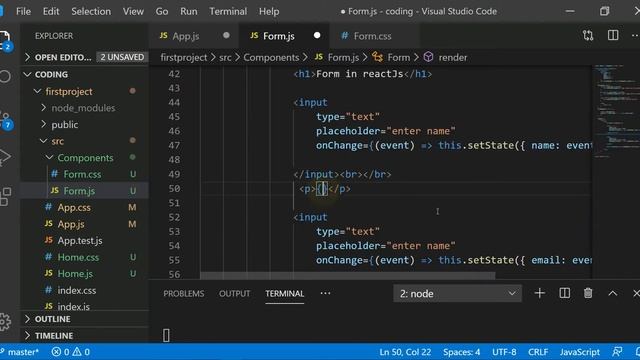640x360 pixels.
Task: Open the Explorer view in activity bar
Action: [4, 40]
